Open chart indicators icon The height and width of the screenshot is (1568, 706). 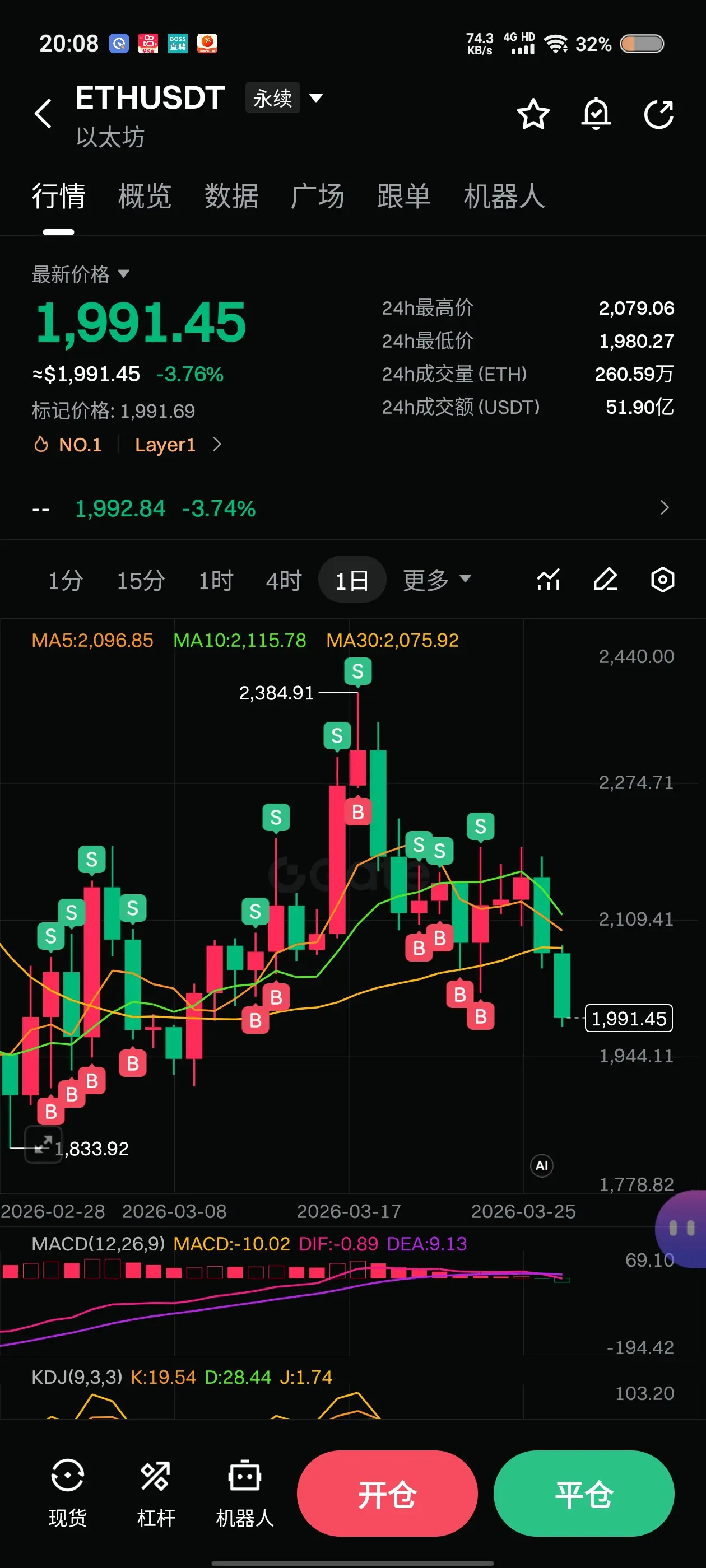[548, 580]
